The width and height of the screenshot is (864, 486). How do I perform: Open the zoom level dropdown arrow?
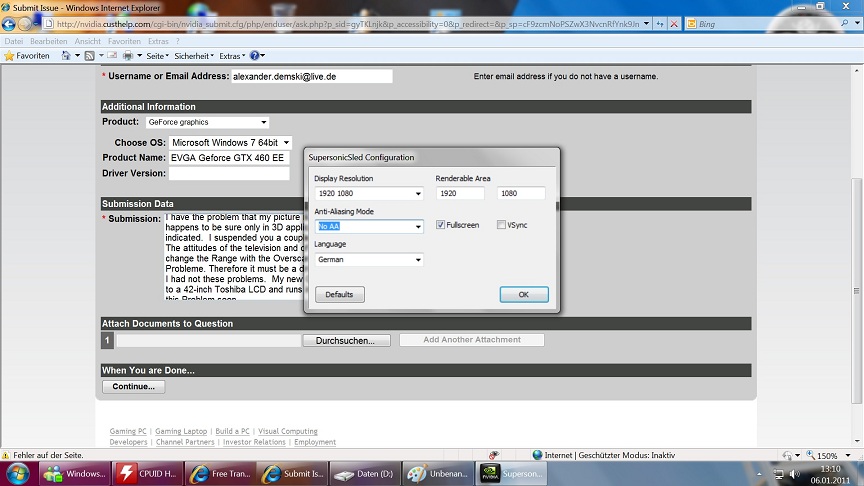click(x=847, y=455)
